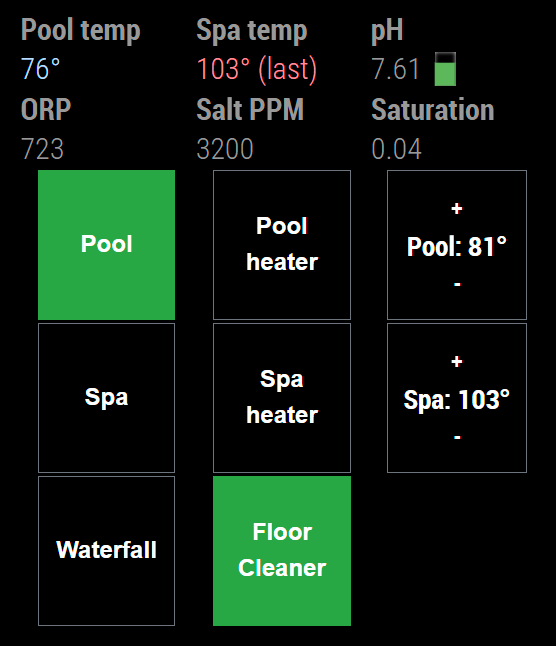
Task: Decrease pool setpoint with the minus sign
Action: click(x=457, y=284)
